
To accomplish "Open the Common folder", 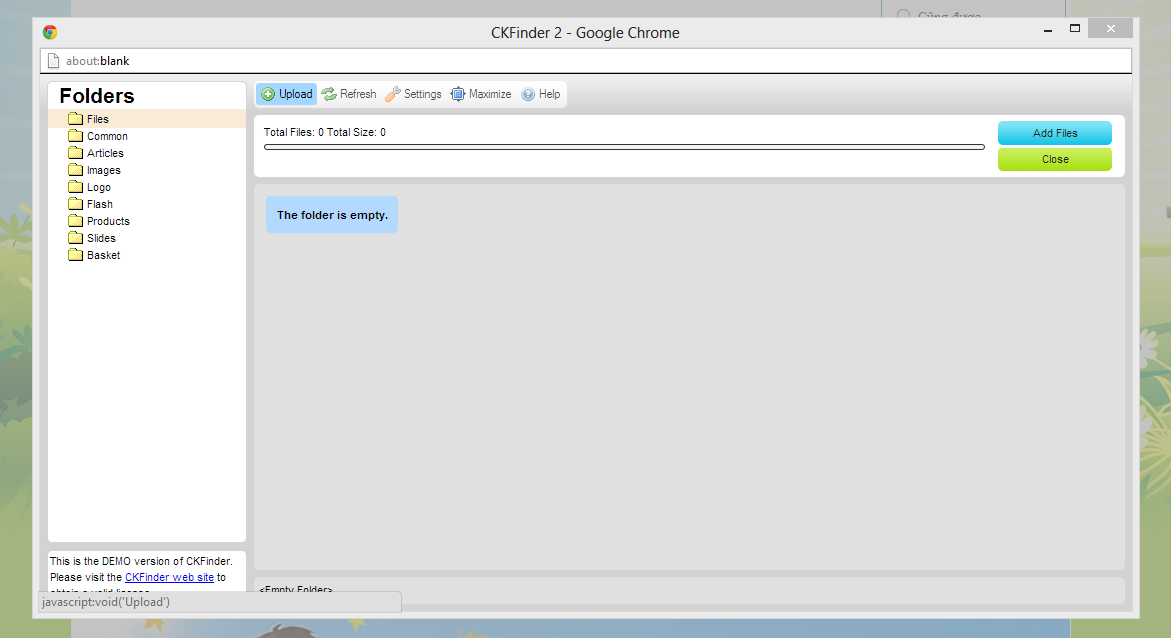I will [x=108, y=137].
